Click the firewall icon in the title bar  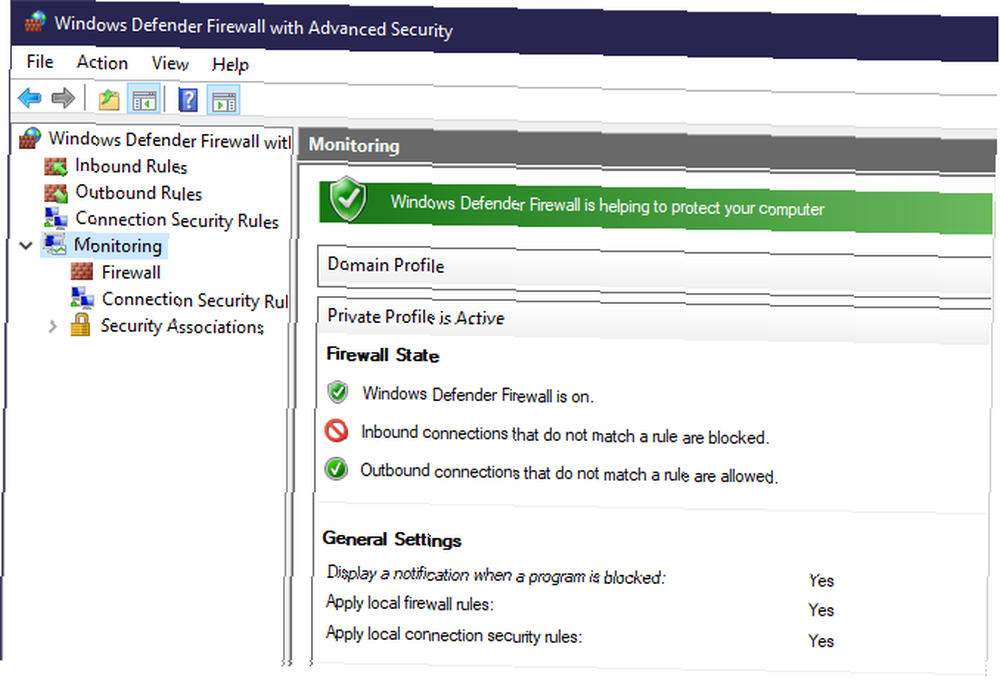click(x=35, y=22)
